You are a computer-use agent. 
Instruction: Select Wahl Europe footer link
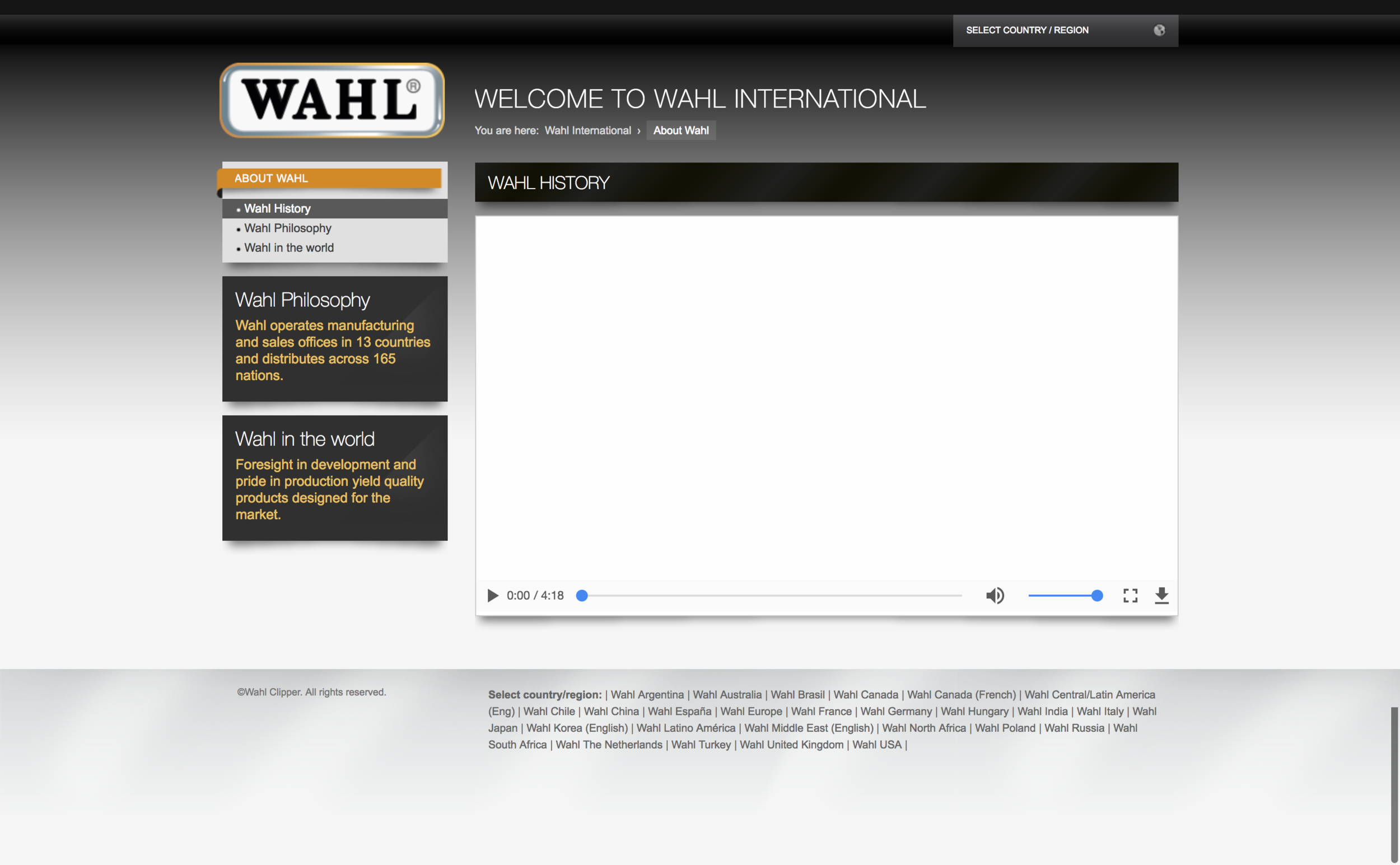751,711
